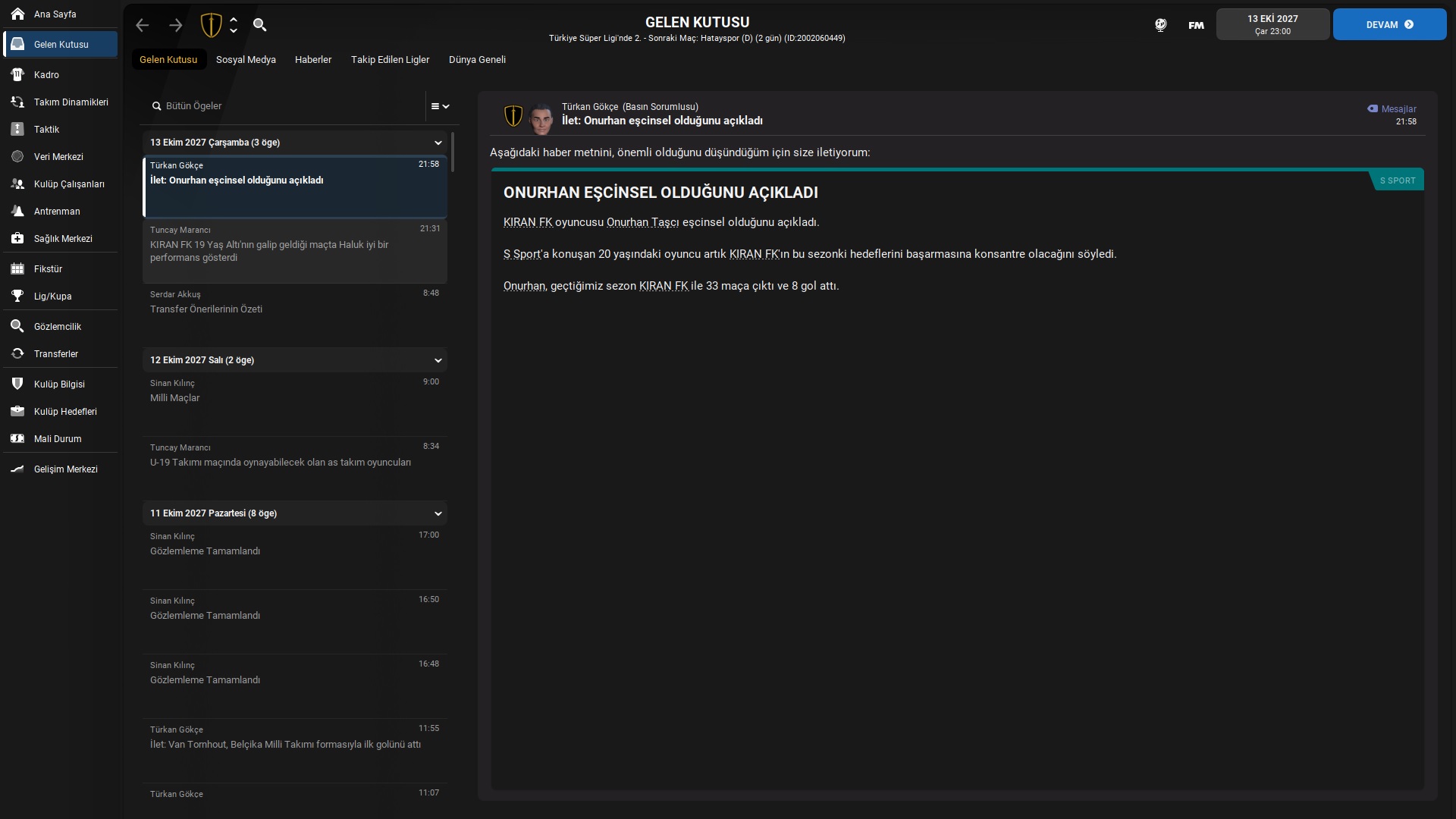Collapse 13 Ekim 2027 Çarşamba group
The height and width of the screenshot is (819, 1456).
tap(438, 143)
